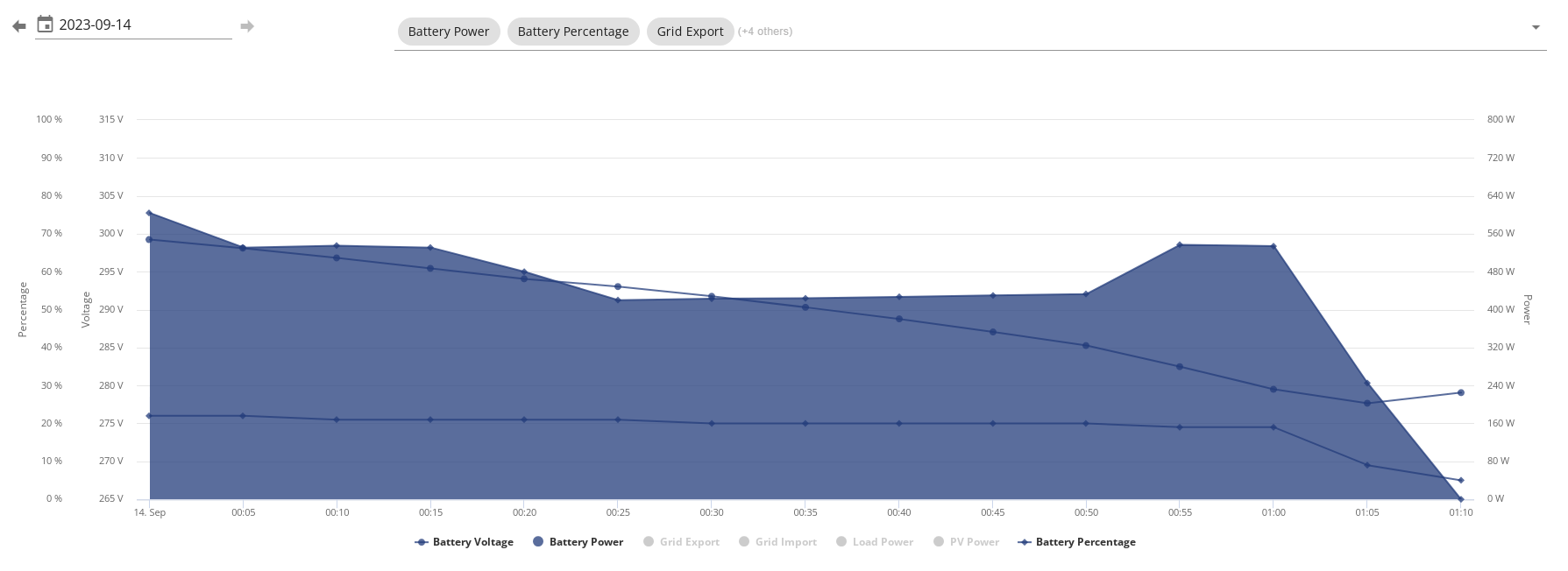The image size is (1568, 571).
Task: Click Battery Percentage marker at 01:05
Action: click(x=1366, y=465)
